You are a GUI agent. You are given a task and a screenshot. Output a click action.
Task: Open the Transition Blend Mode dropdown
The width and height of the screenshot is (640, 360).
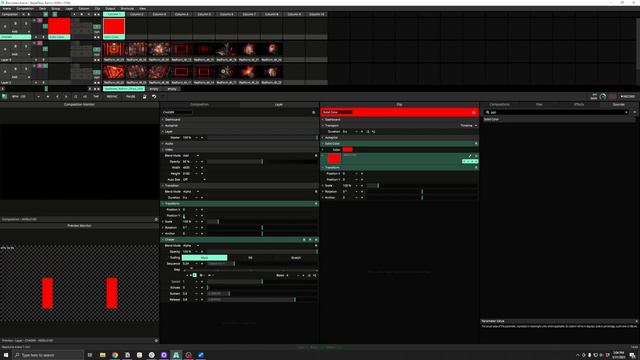[191, 191]
